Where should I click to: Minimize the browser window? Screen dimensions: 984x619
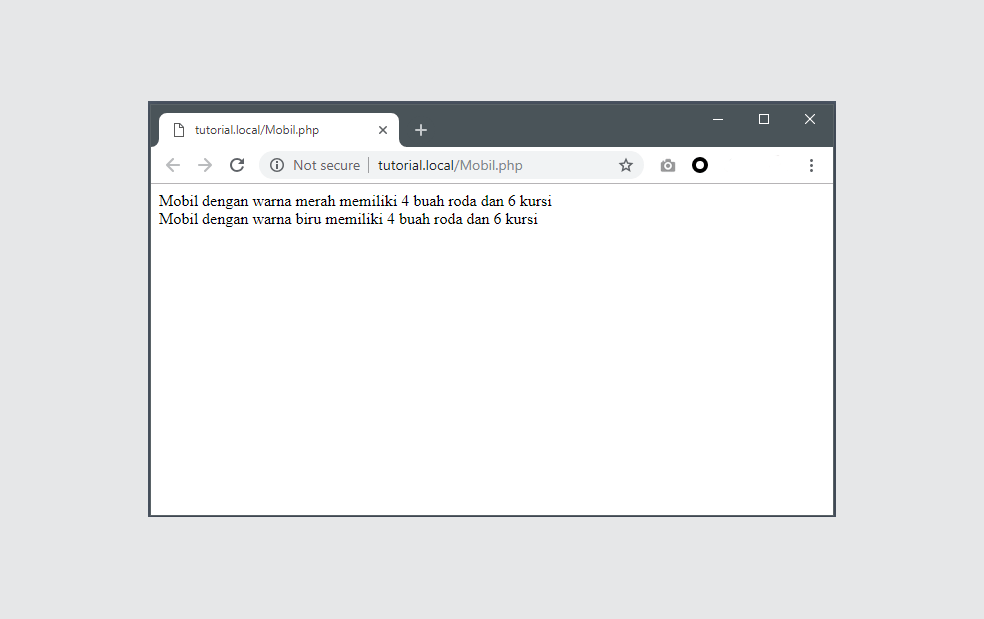click(x=718, y=119)
